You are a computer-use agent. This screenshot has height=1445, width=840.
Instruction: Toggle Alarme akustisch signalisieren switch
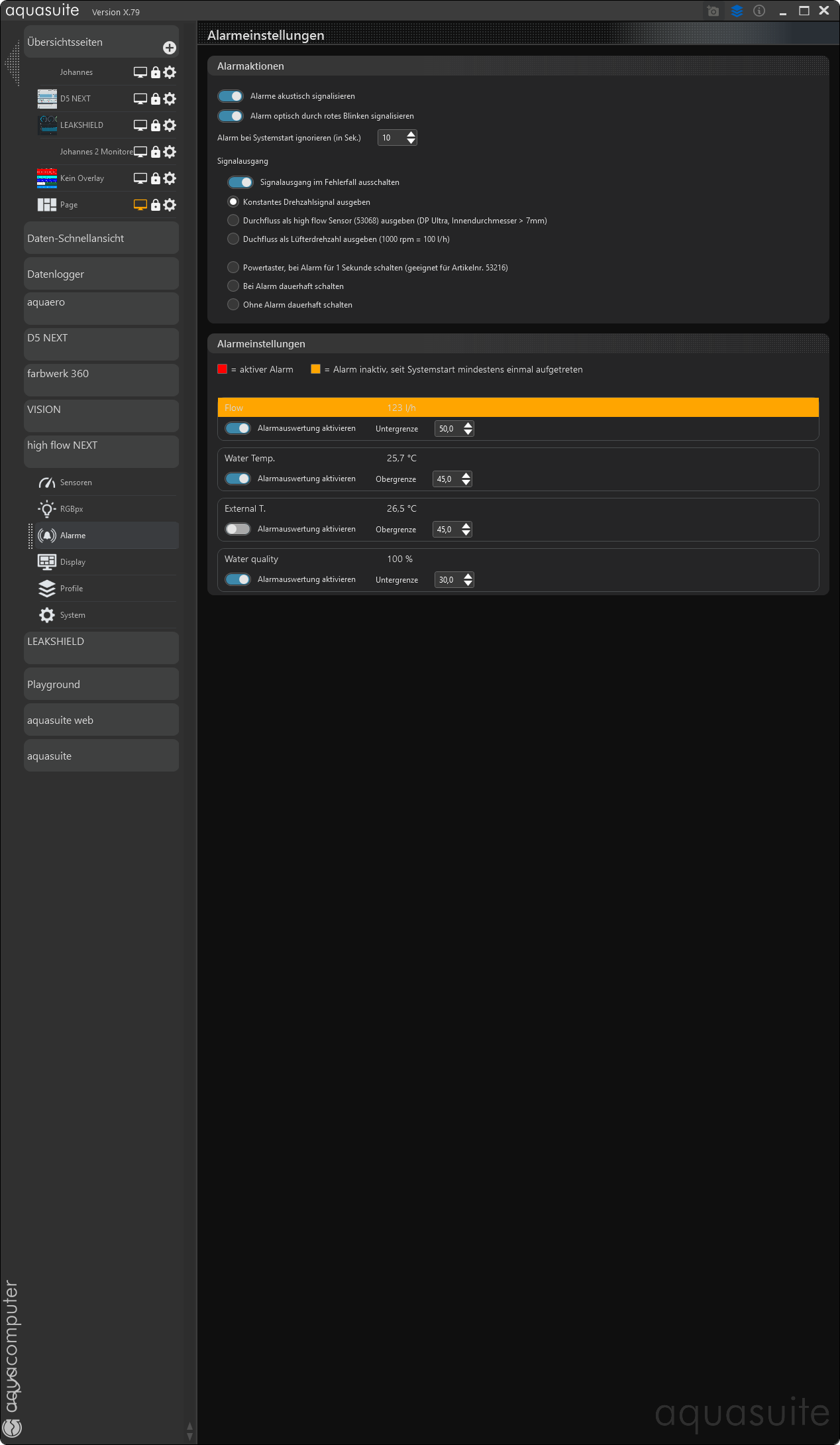point(231,96)
